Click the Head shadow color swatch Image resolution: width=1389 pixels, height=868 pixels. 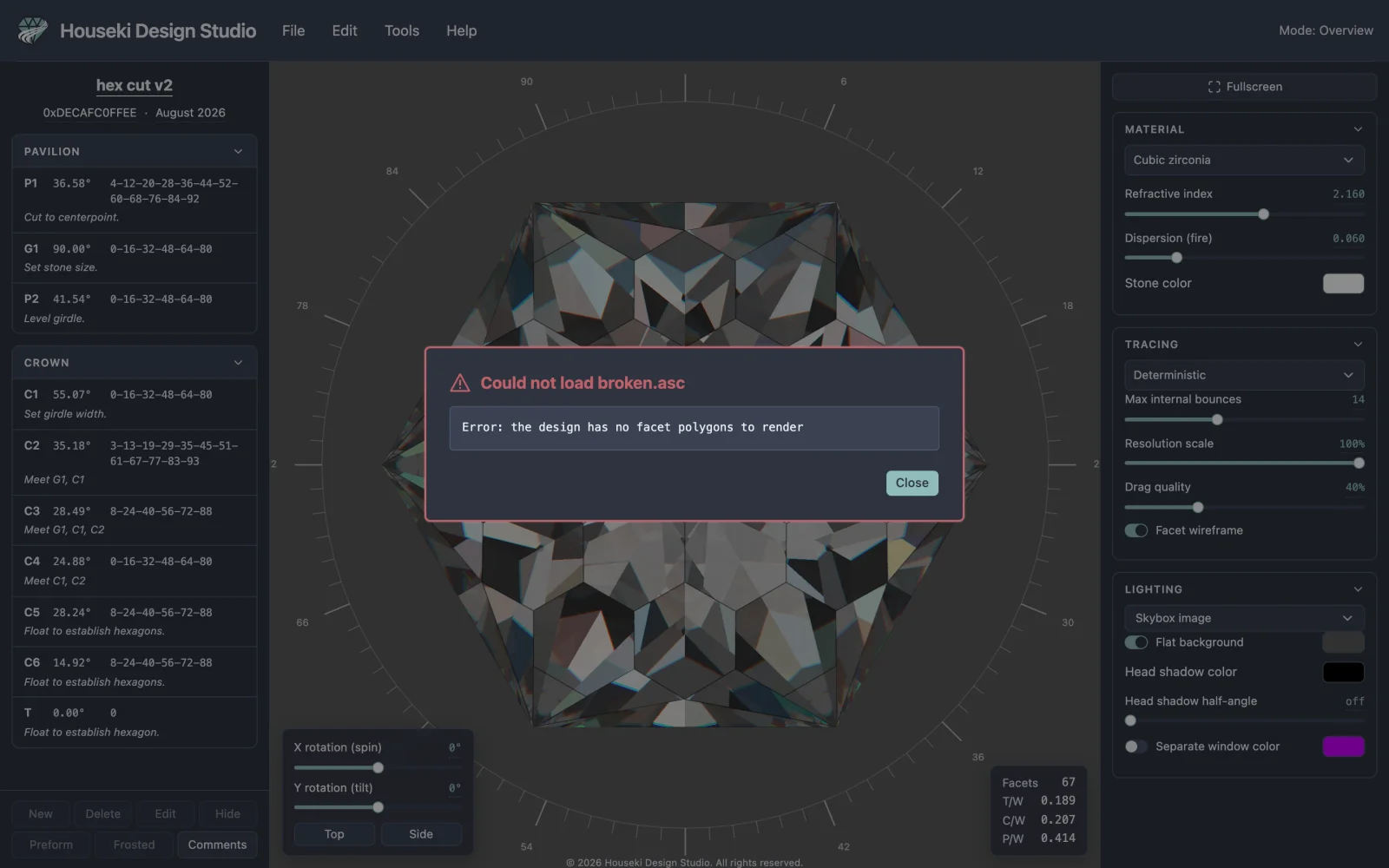coord(1343,672)
